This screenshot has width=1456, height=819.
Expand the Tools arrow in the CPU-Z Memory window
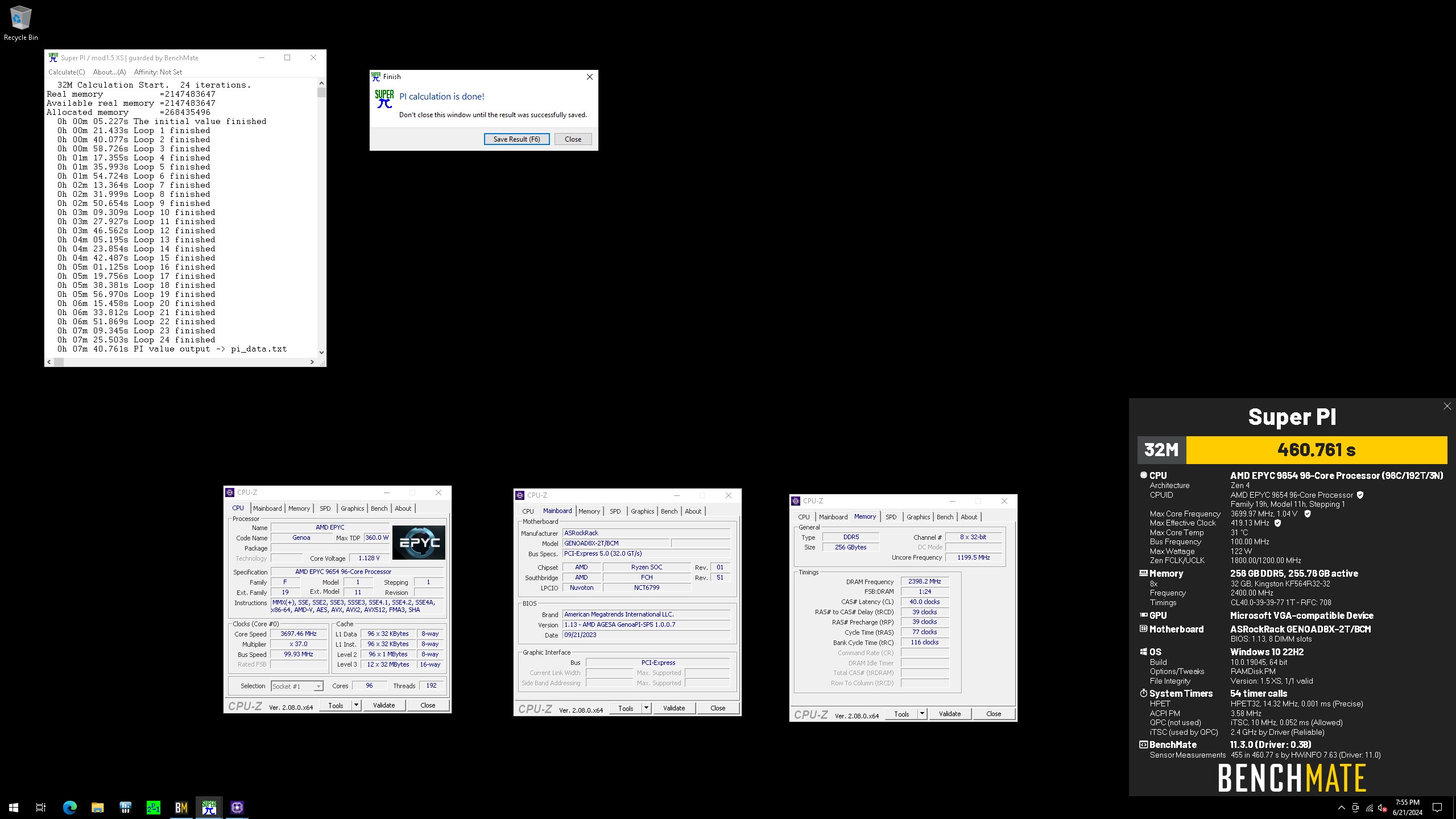point(922,714)
